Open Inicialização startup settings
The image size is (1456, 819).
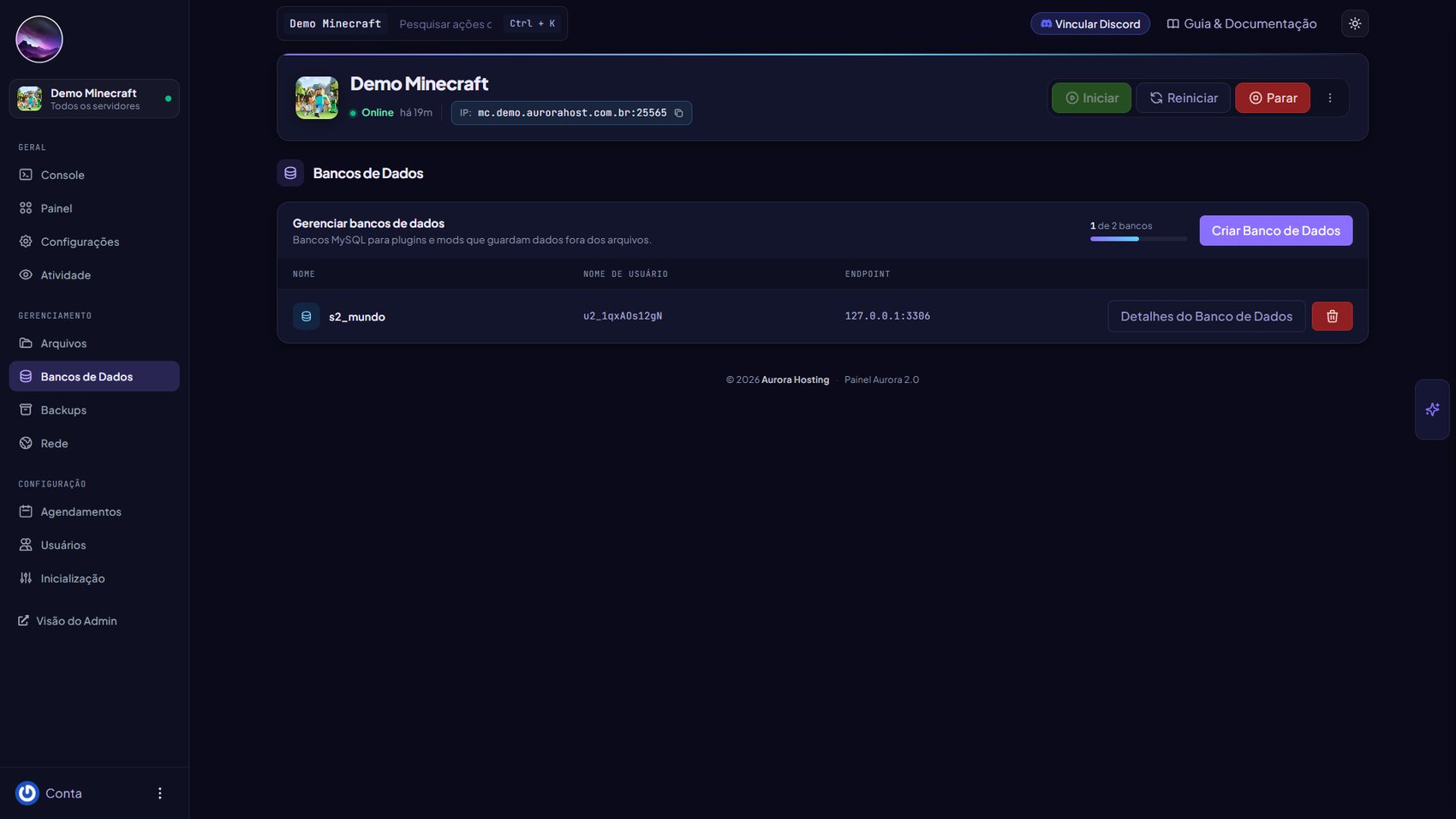click(94, 578)
